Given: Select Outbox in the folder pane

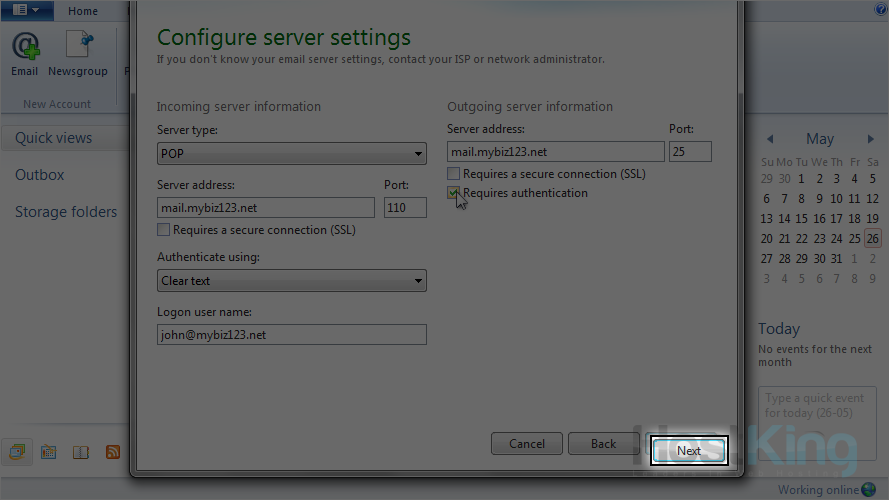Looking at the screenshot, I should pos(40,175).
